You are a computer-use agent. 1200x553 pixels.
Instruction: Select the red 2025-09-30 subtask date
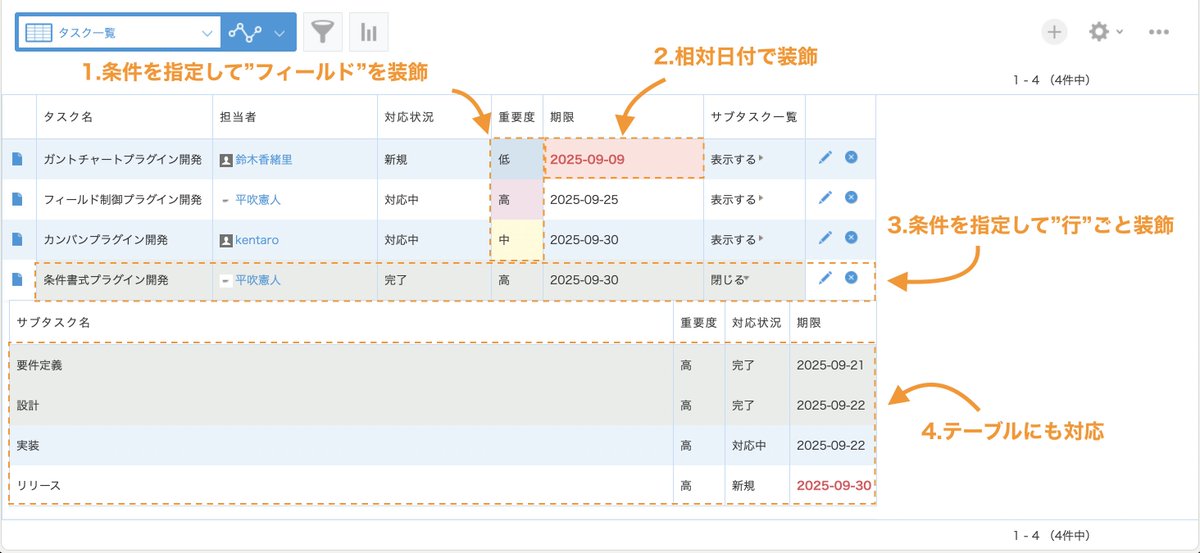tap(834, 485)
